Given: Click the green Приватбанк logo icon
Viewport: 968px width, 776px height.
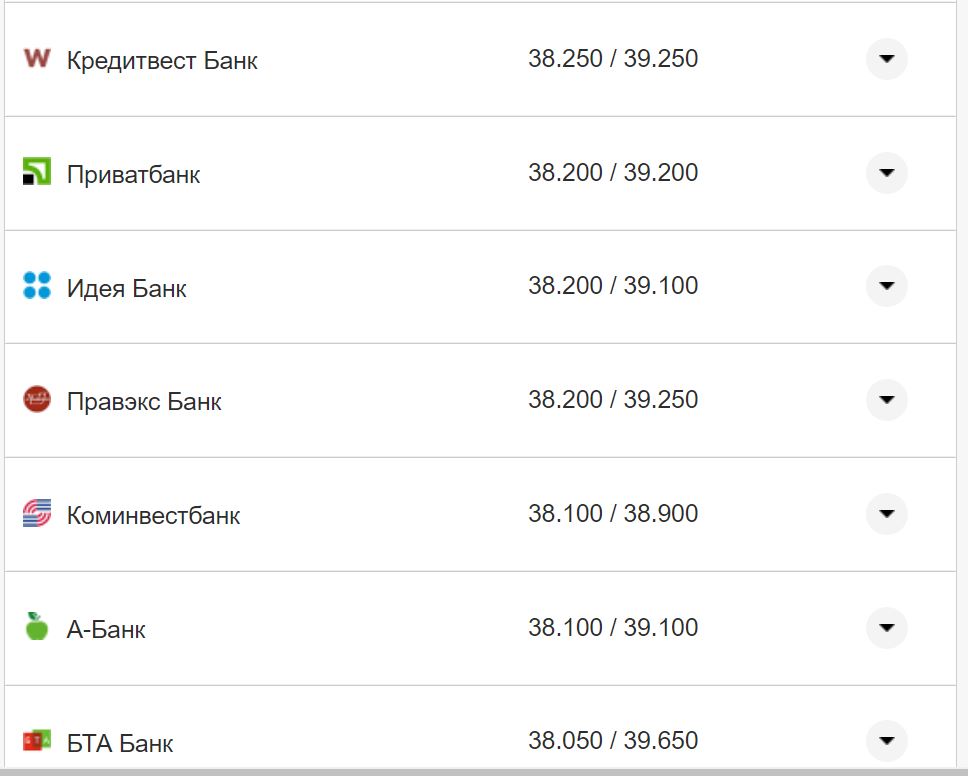Looking at the screenshot, I should 36,172.
